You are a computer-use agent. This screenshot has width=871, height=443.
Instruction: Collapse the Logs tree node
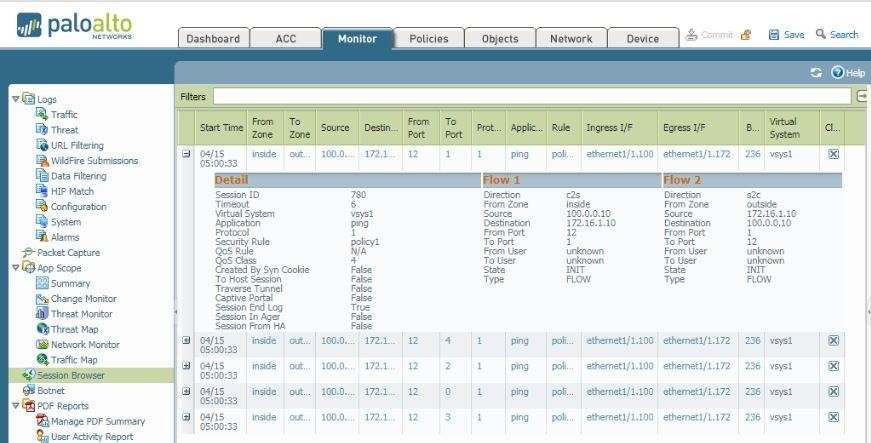(15, 99)
